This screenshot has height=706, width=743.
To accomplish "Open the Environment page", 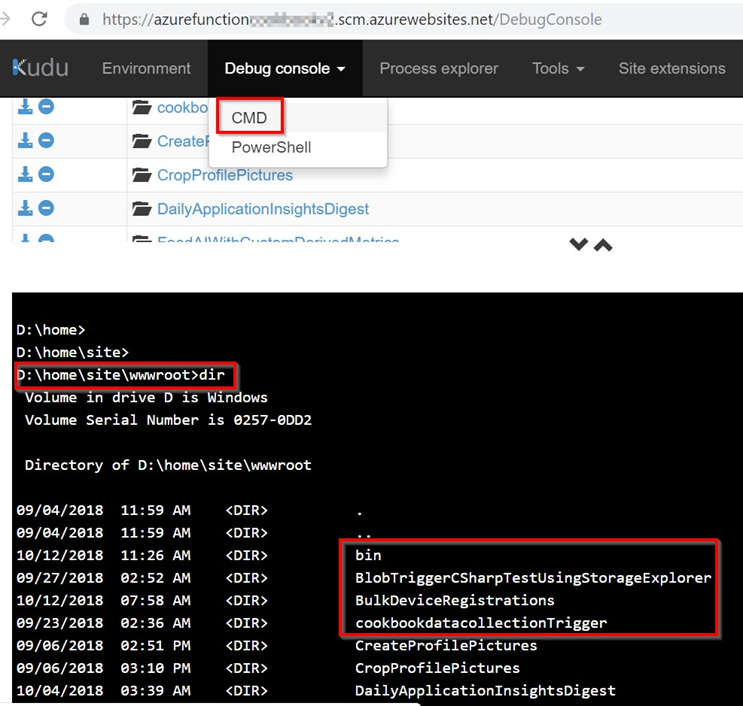I will (146, 68).
